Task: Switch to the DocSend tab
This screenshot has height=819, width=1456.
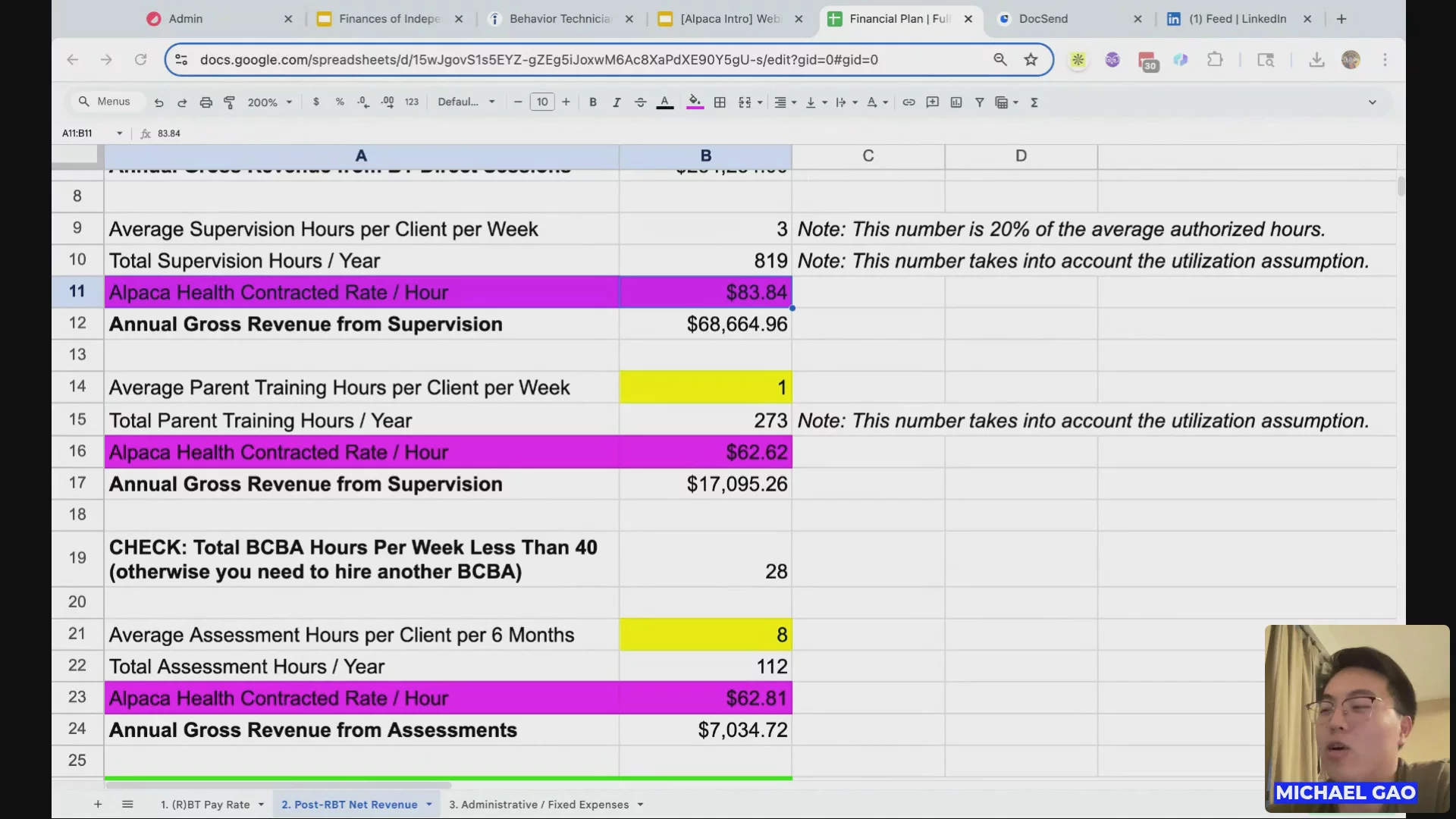Action: (x=1043, y=19)
